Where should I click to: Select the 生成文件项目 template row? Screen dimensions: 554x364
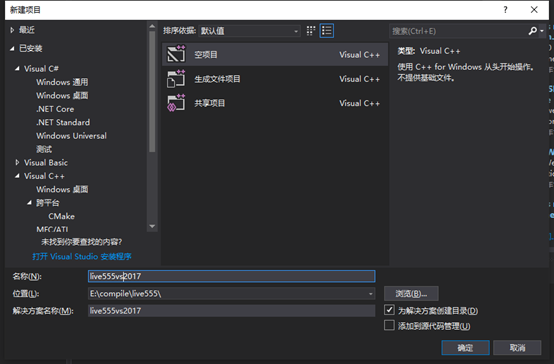tap(275, 79)
